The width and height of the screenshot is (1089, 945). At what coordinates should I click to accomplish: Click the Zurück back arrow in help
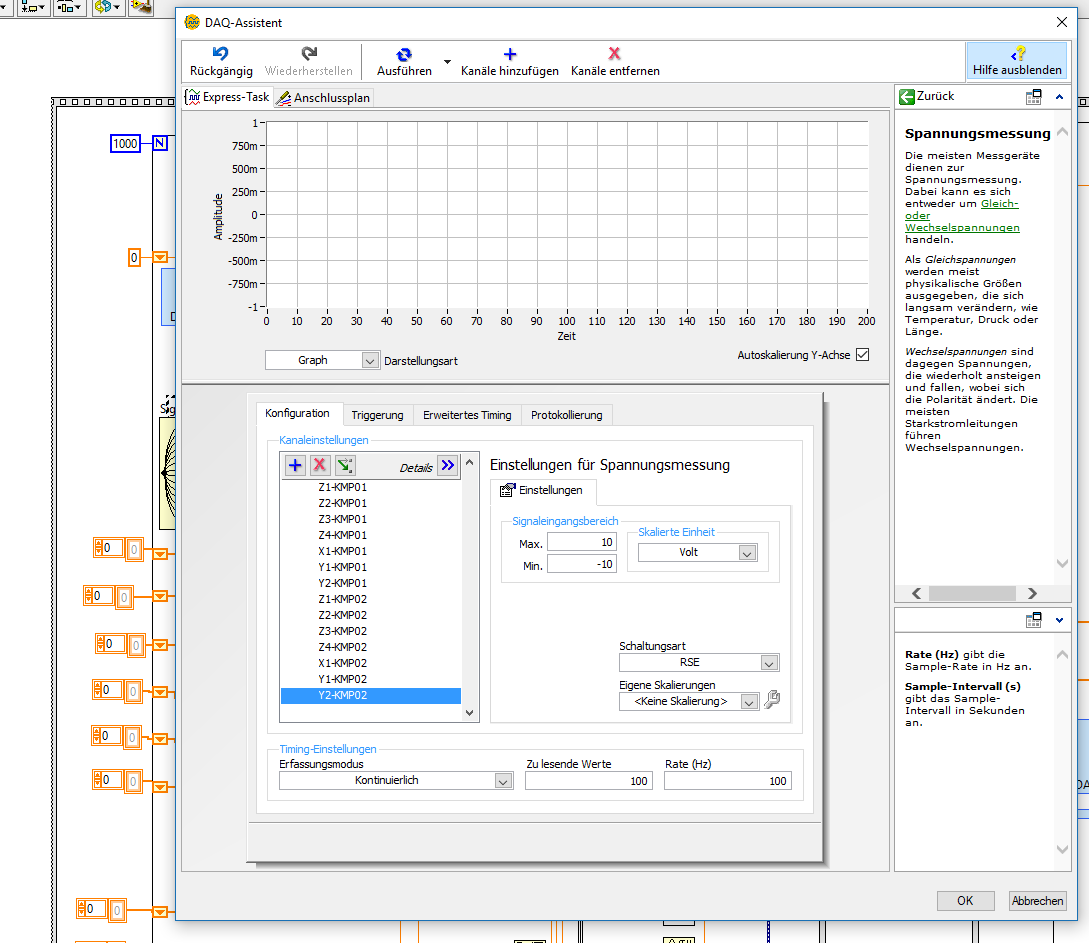(907, 97)
